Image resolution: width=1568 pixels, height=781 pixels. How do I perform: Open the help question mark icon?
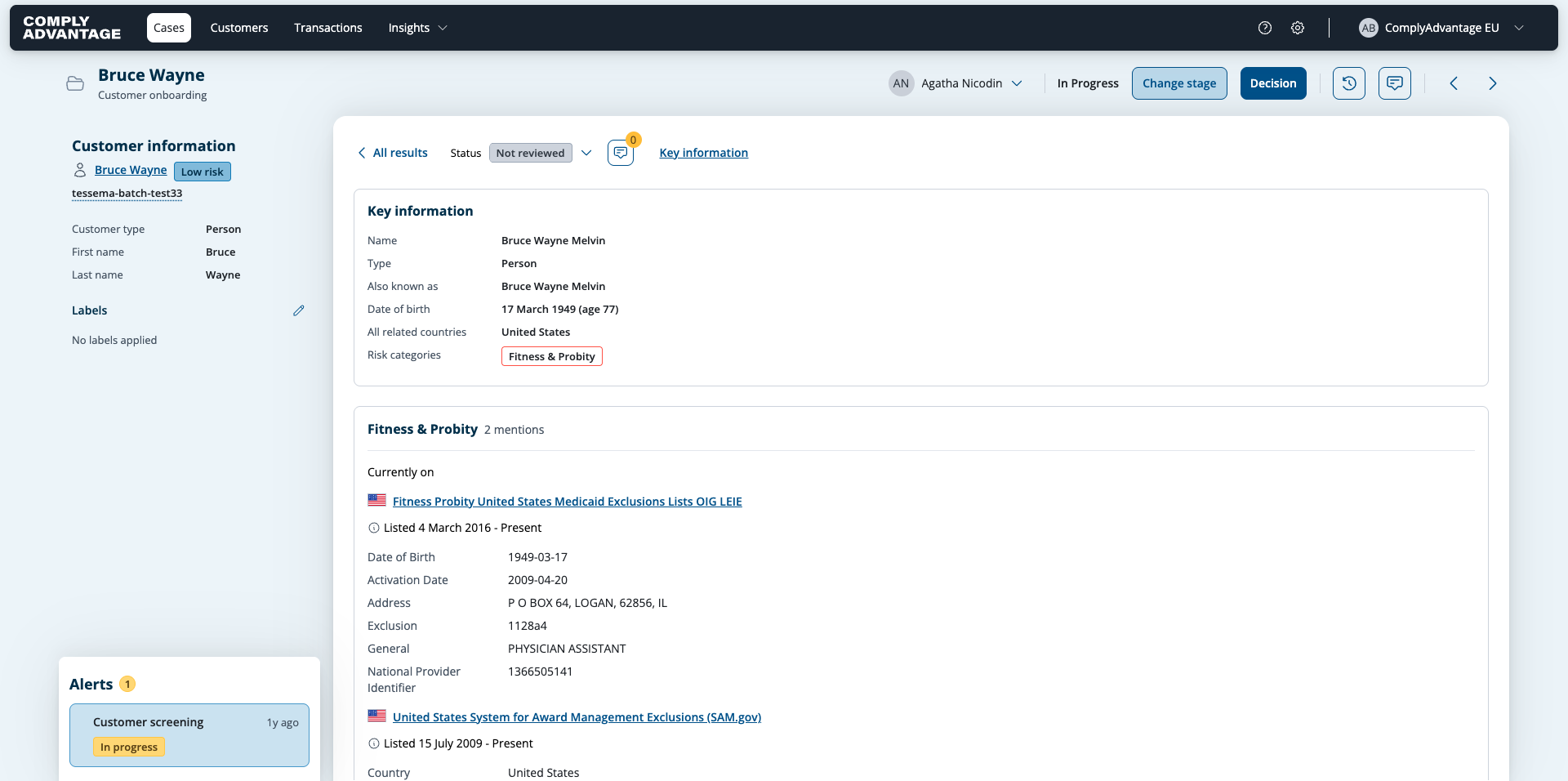[1265, 28]
